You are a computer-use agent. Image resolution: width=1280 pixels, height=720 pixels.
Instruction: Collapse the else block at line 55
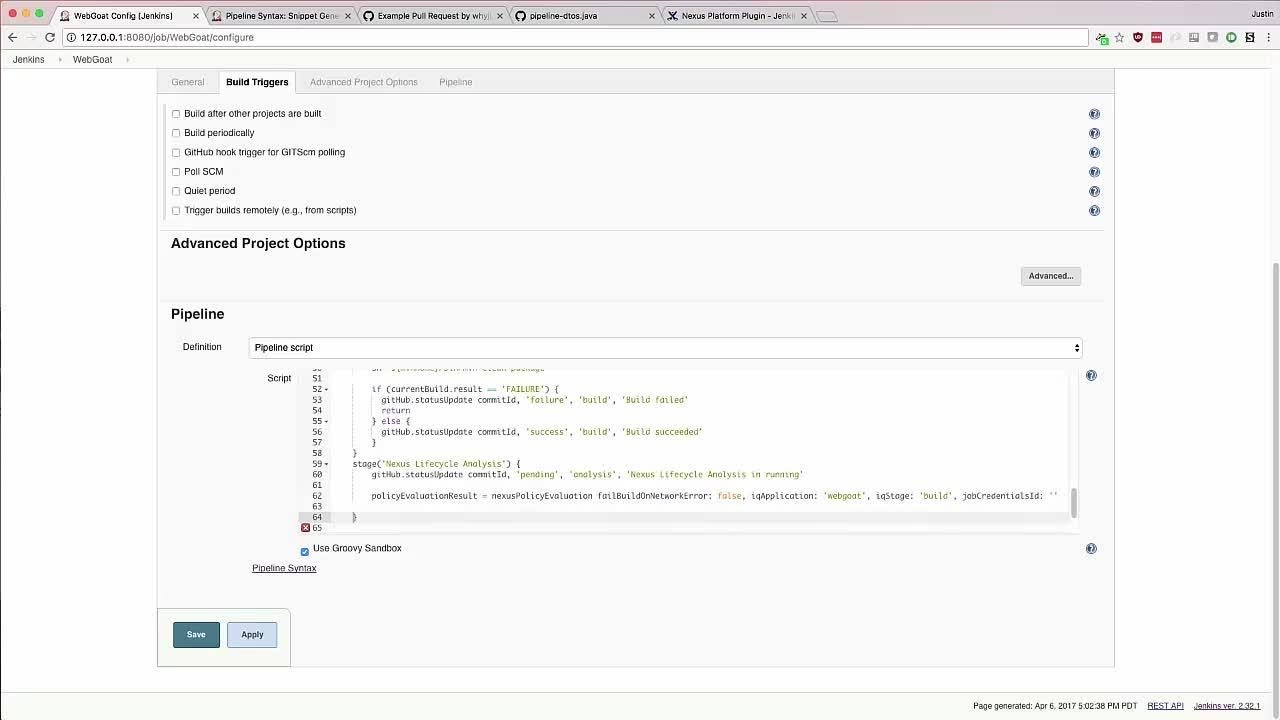pos(327,422)
